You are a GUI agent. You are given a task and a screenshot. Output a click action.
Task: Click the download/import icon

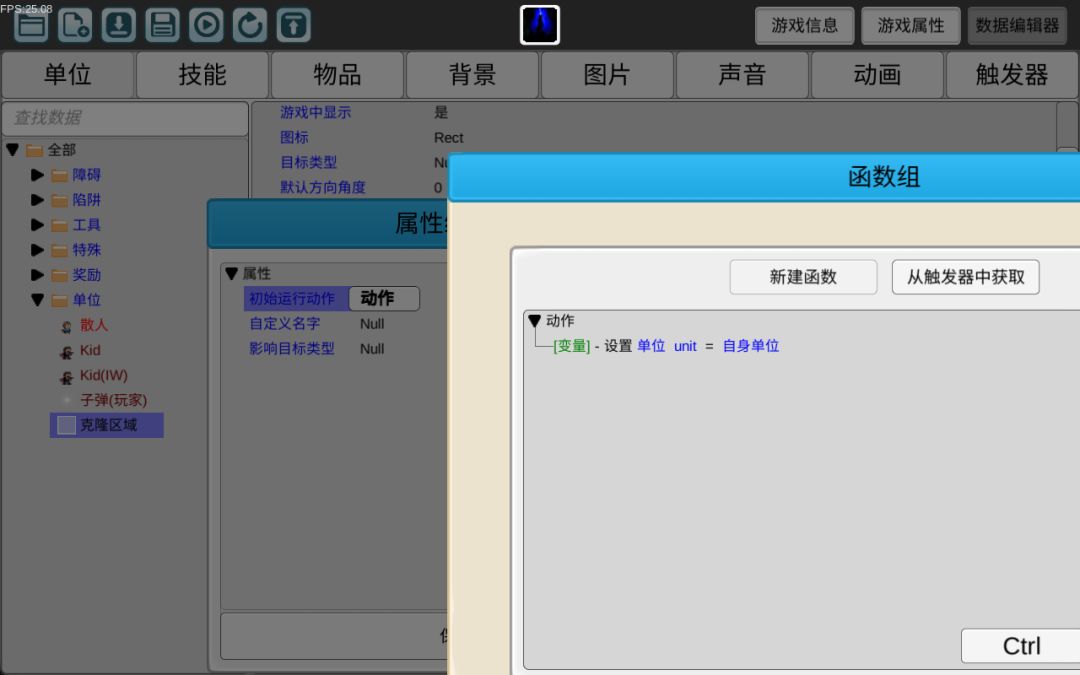click(x=119, y=25)
